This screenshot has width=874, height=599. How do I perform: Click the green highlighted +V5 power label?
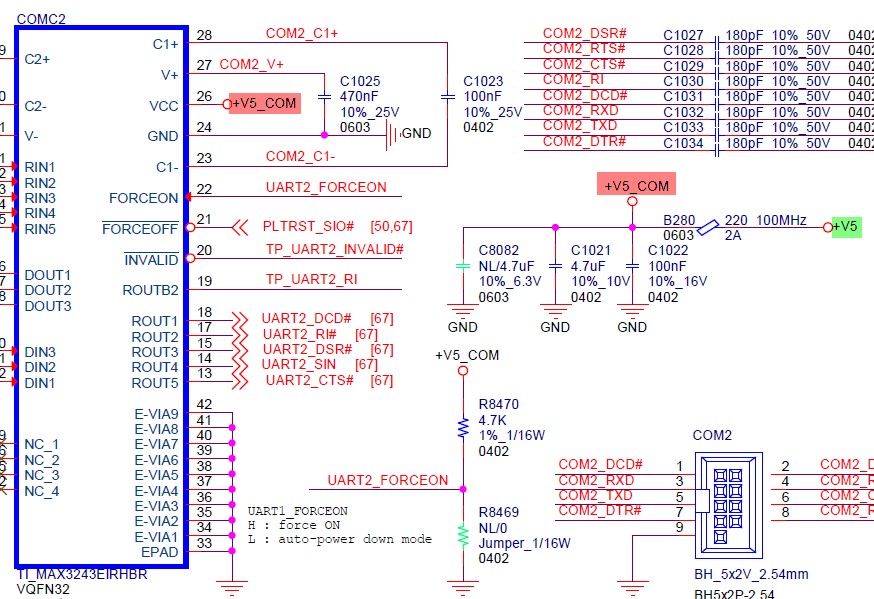coord(846,226)
